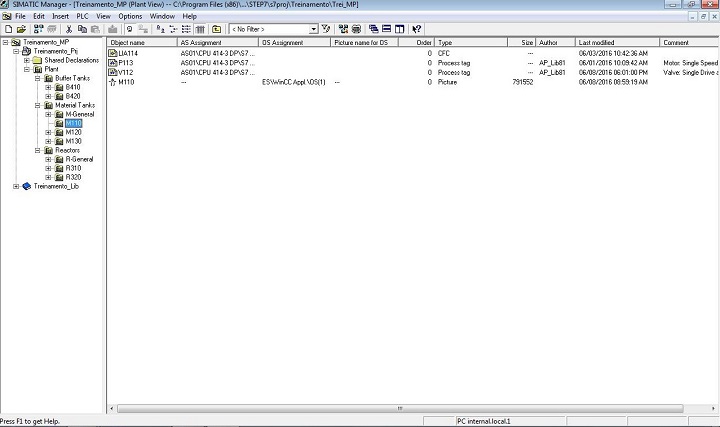Expand the M-General tree node
The height and width of the screenshot is (427, 720).
coord(48,114)
